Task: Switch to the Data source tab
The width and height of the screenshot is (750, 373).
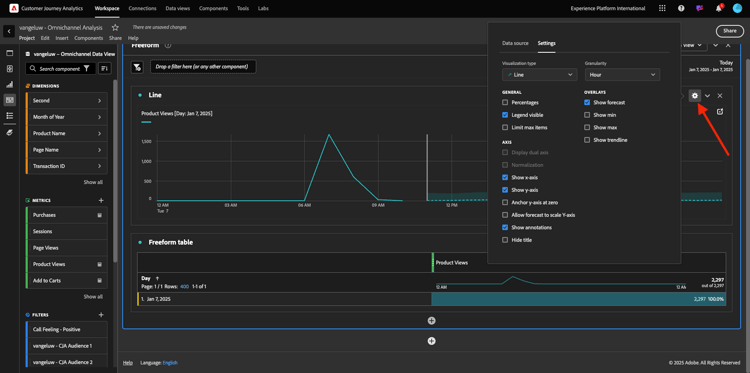Action: tap(515, 43)
